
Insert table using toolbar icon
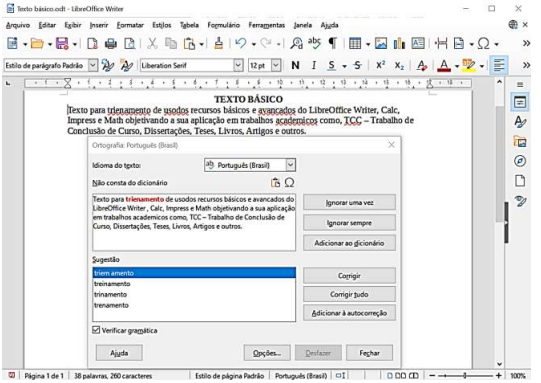tap(355, 43)
